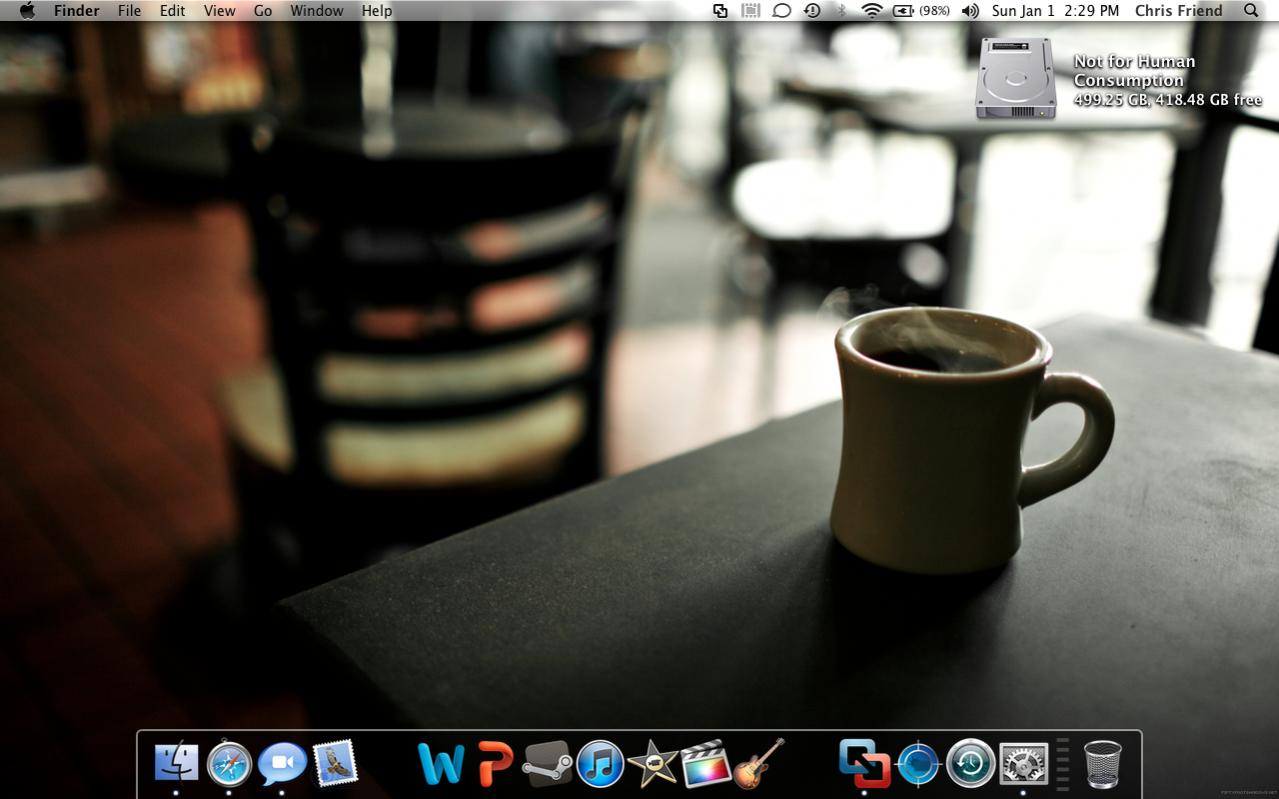The height and width of the screenshot is (799, 1279).
Task: Click VMware menu bar status icon
Action: point(720,11)
